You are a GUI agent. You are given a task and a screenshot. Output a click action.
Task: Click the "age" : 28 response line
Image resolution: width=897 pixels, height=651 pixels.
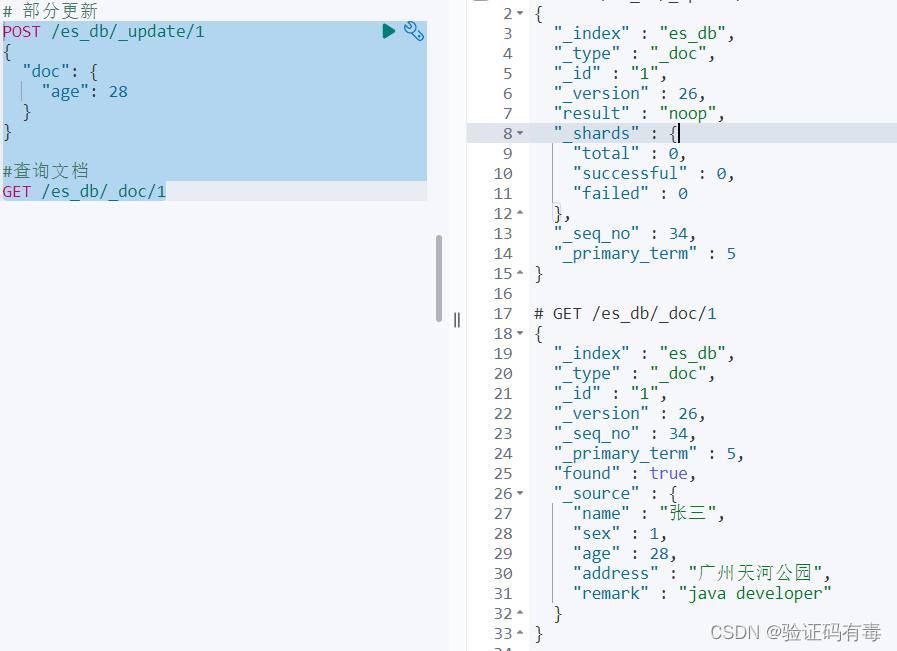pyautogui.click(x=625, y=553)
